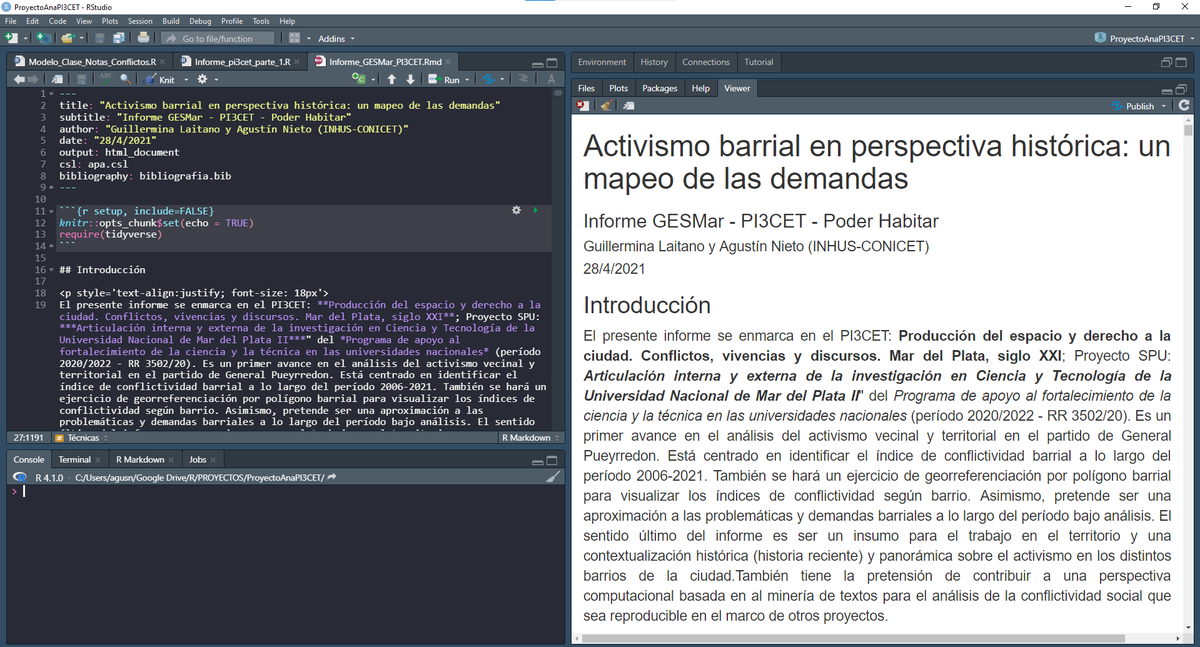
Task: Click the workspace panes grid icon
Action: tap(294, 38)
